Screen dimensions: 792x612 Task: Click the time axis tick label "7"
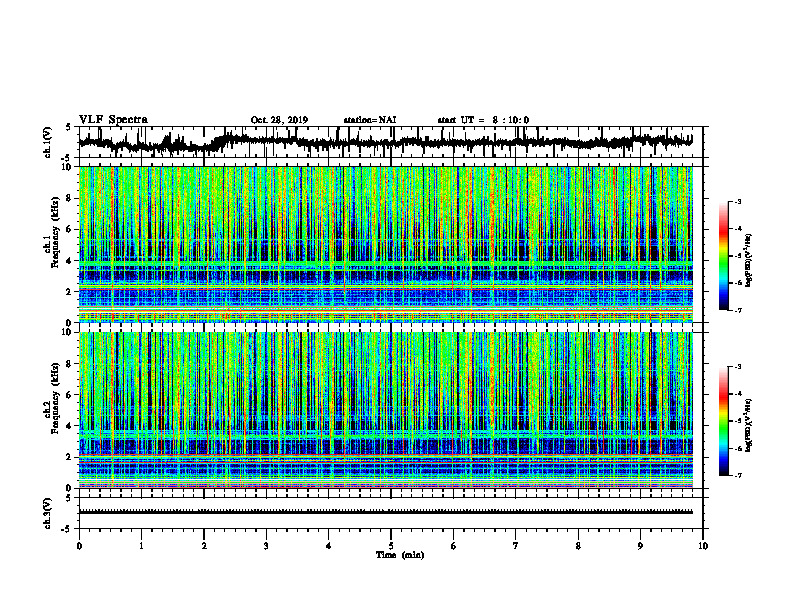pos(516,546)
